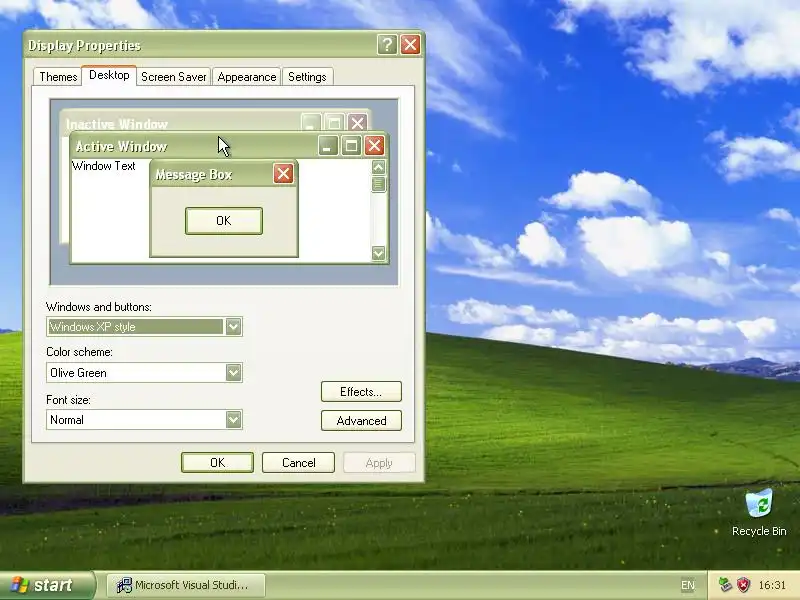
Task: Open the Appearance tab
Action: tap(246, 77)
